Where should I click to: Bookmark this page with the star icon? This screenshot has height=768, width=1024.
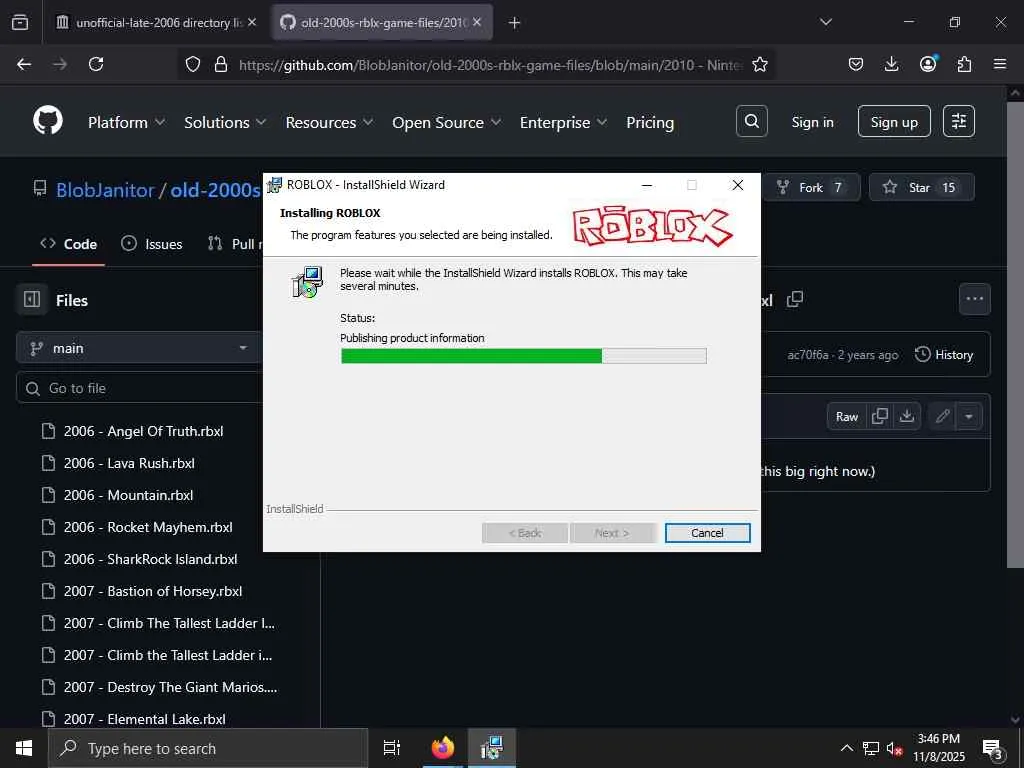pos(760,64)
